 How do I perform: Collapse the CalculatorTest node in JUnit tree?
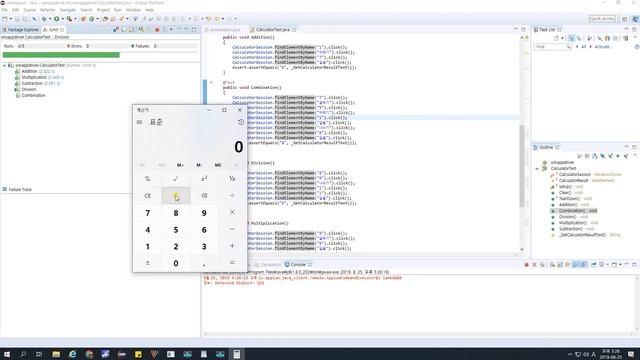(x=4, y=65)
